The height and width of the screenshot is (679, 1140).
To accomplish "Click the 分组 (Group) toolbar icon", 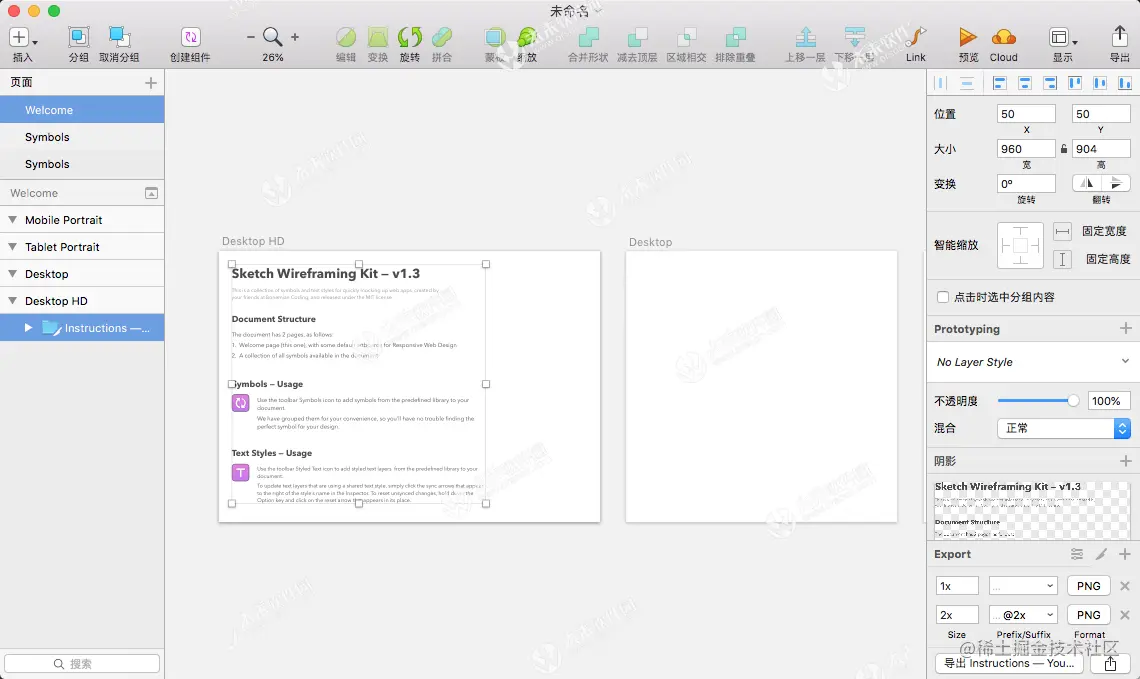I will (x=79, y=37).
